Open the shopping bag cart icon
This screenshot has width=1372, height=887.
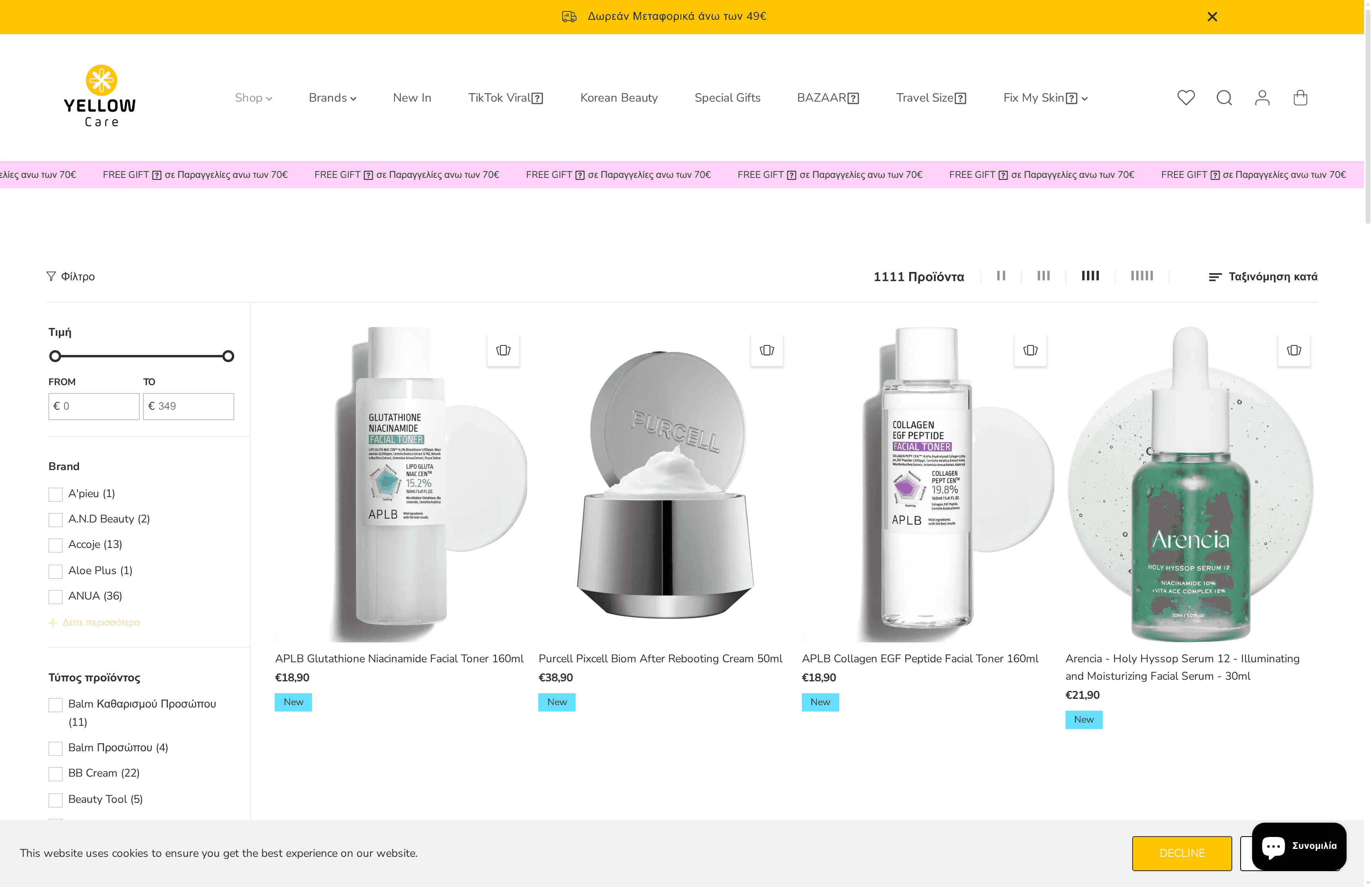[x=1300, y=98]
